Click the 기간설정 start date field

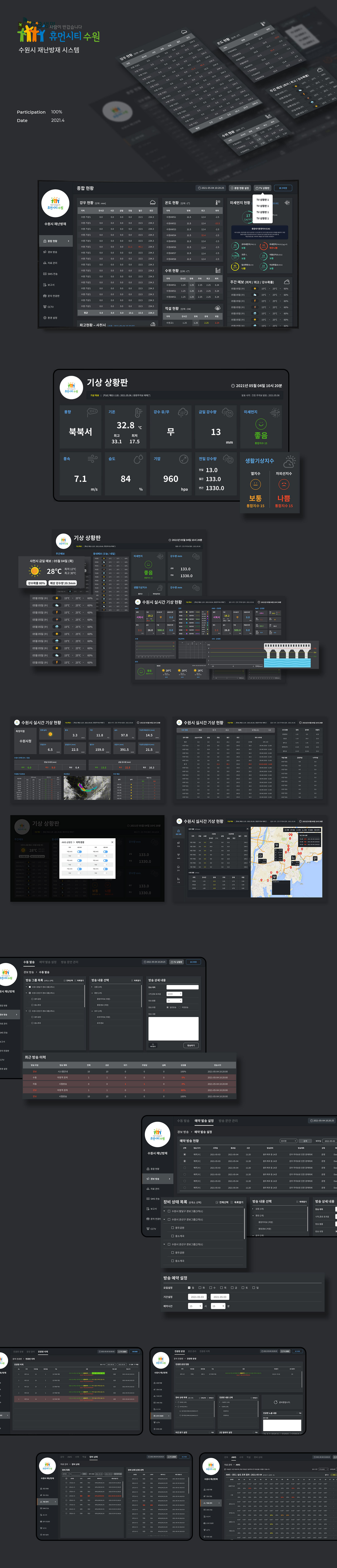pyautogui.click(x=197, y=1297)
